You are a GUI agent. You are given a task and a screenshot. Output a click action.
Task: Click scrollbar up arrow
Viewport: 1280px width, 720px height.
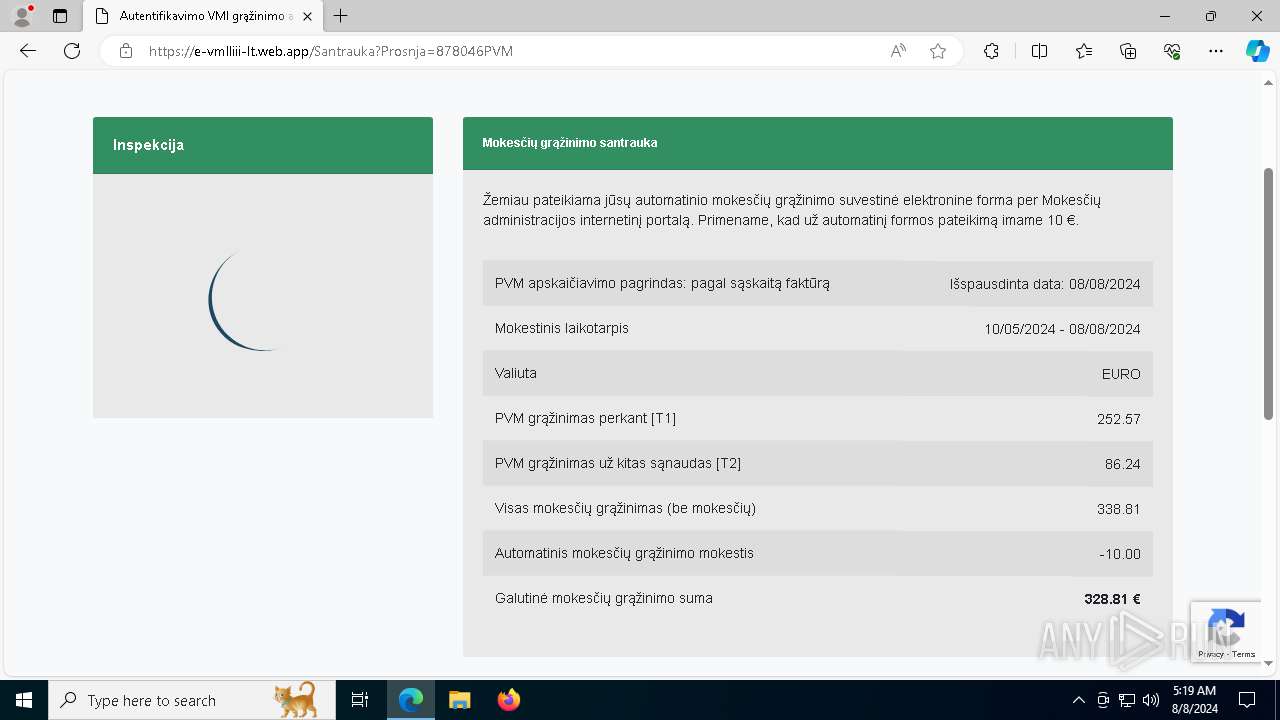(1269, 82)
